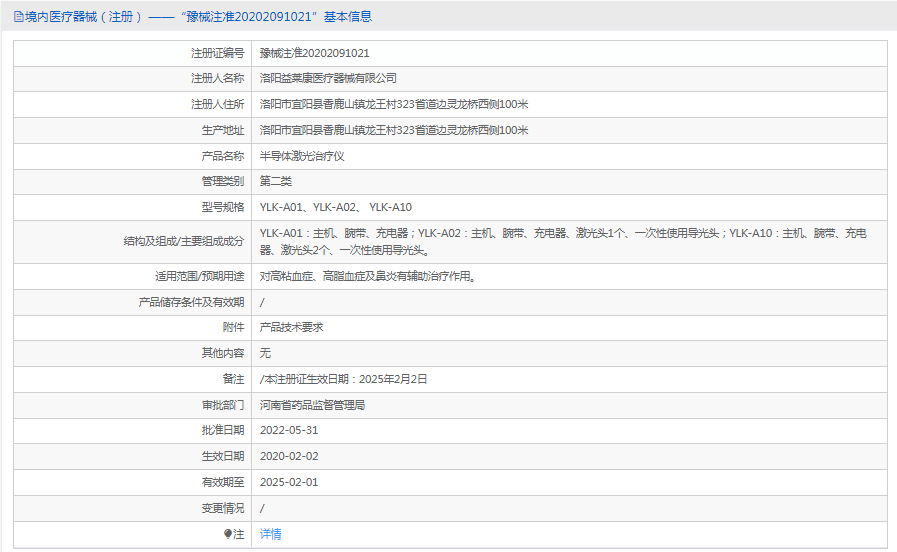This screenshot has width=897, height=552.
Task: Click the 结构及组成/主要组成成分 label
Action: coord(184,241)
